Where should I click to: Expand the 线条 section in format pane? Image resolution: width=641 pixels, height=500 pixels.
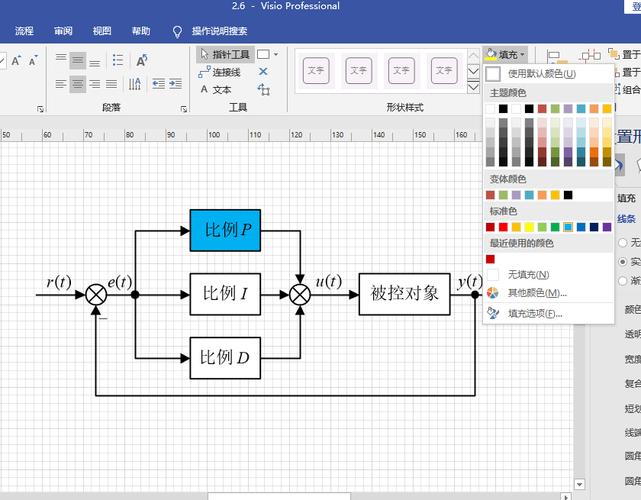[x=626, y=219]
